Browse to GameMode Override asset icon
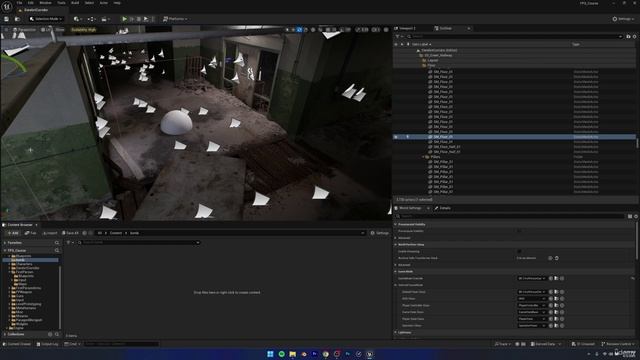The image size is (640, 360). (556, 278)
